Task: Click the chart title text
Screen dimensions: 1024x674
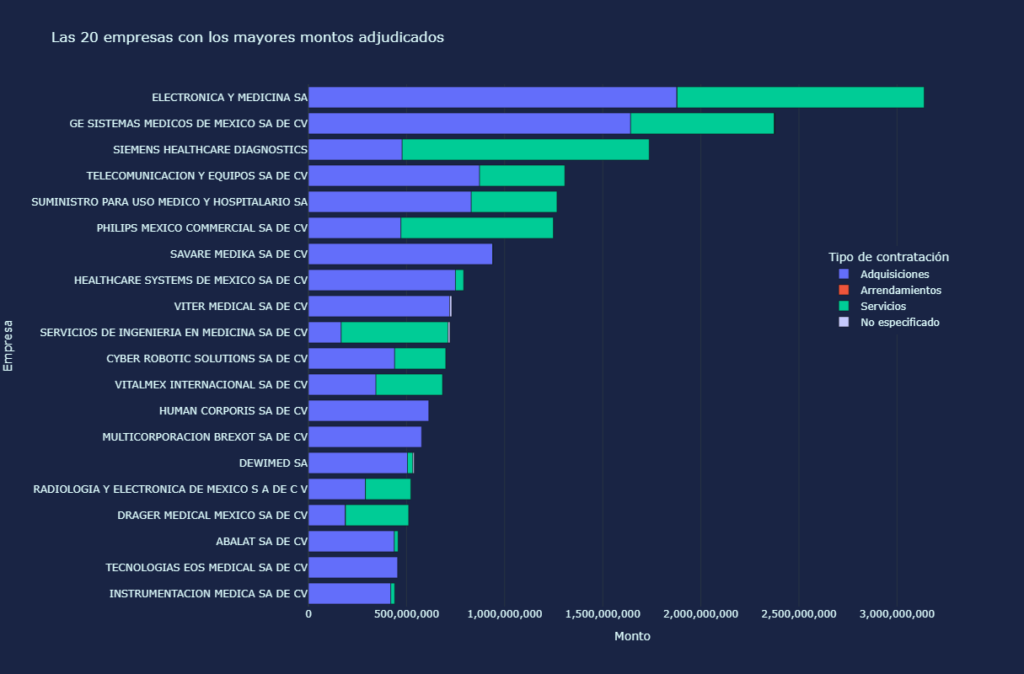Action: pyautogui.click(x=248, y=37)
